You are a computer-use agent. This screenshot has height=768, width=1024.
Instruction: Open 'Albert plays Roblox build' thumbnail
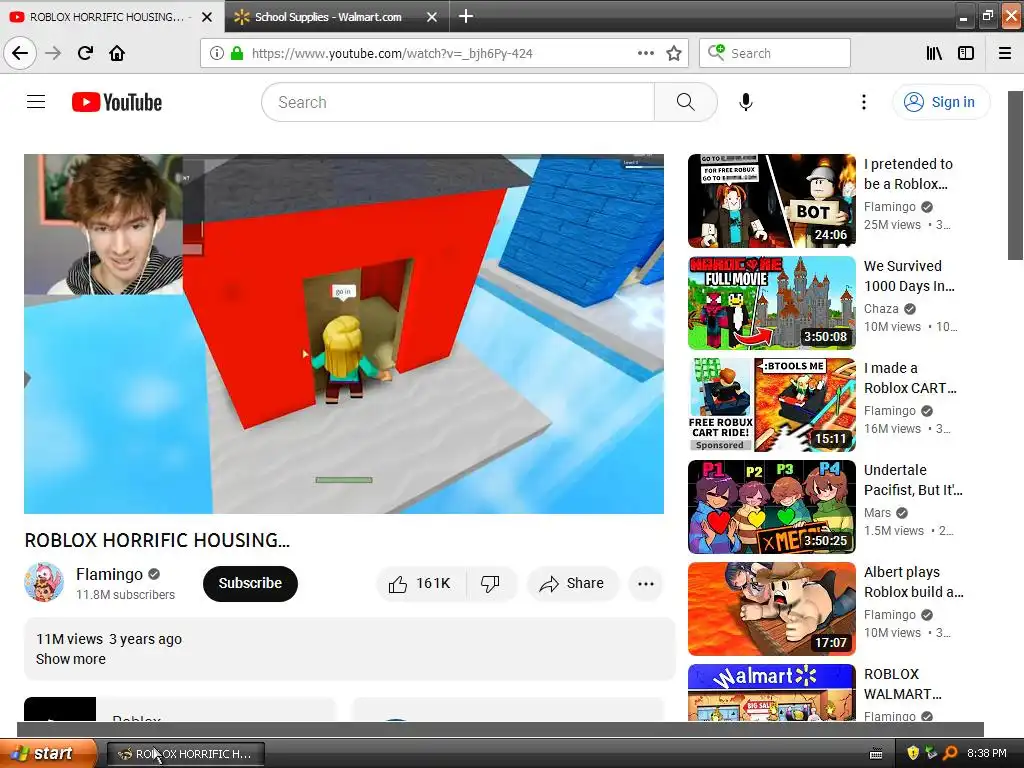tap(771, 609)
